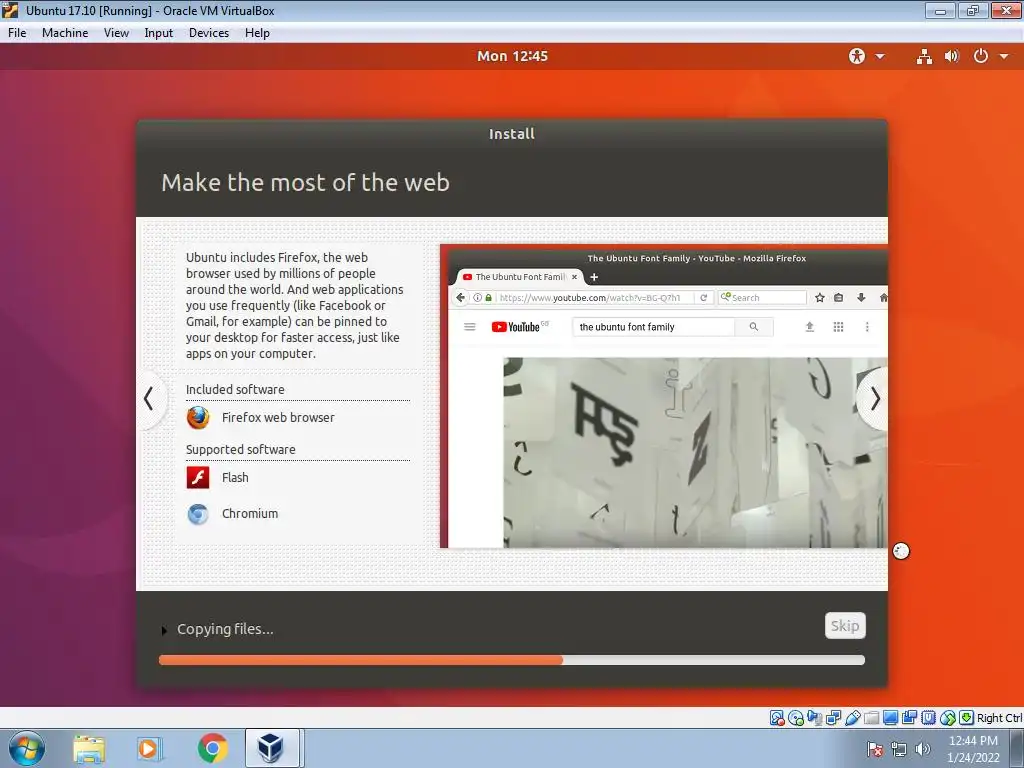1024x768 pixels.
Task: Click the Firefox back arrow
Action: point(460,298)
